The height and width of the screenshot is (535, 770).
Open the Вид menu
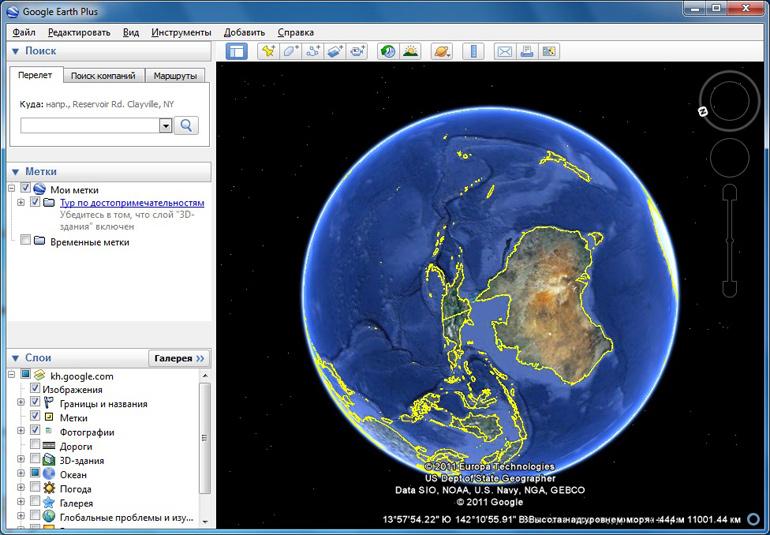(131, 32)
